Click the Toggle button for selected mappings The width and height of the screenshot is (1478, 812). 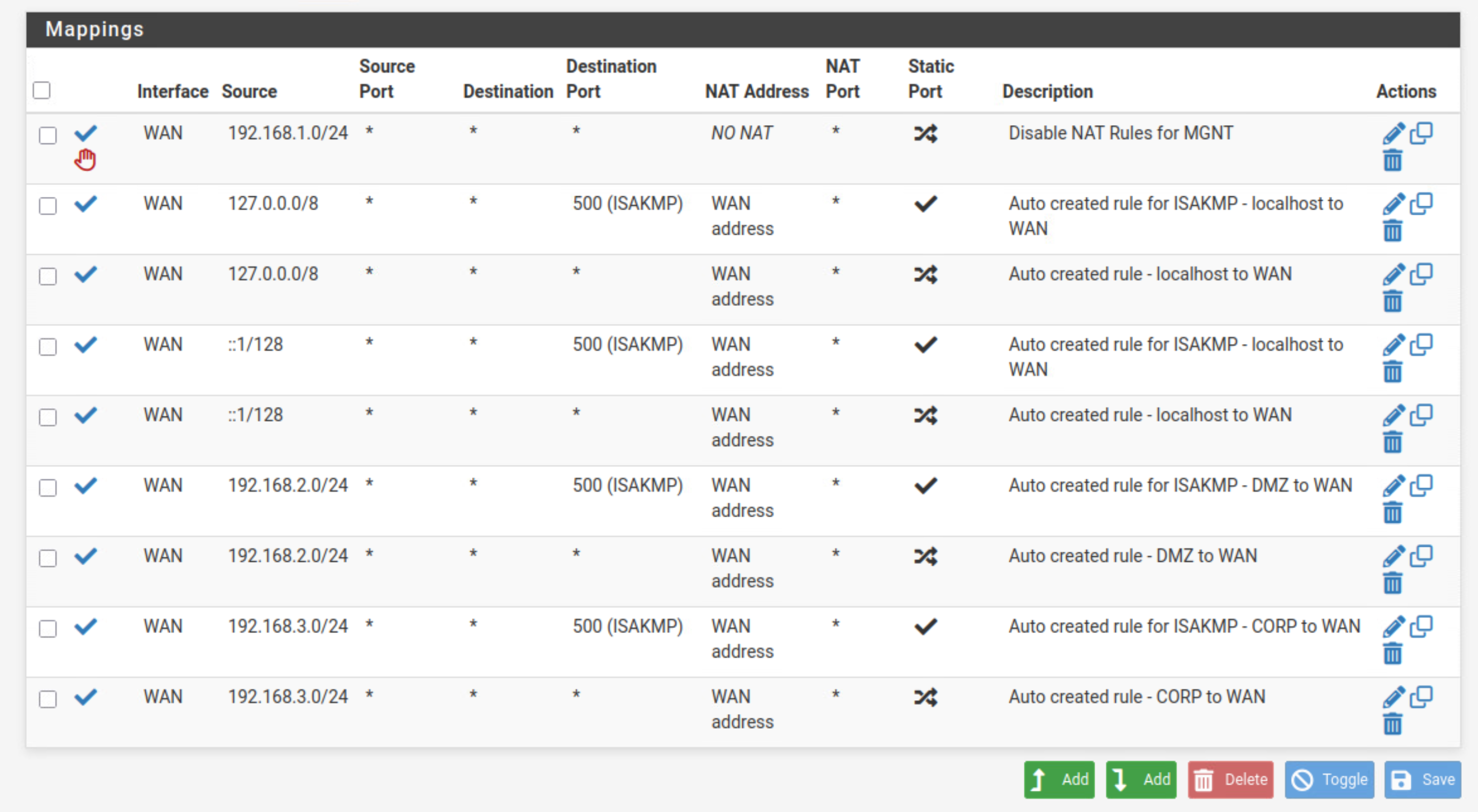(1329, 780)
